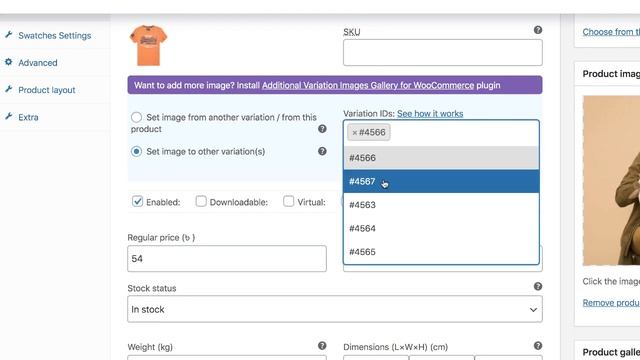Choose option #4565 in dropdown list
The image size is (640, 360).
[441, 252]
